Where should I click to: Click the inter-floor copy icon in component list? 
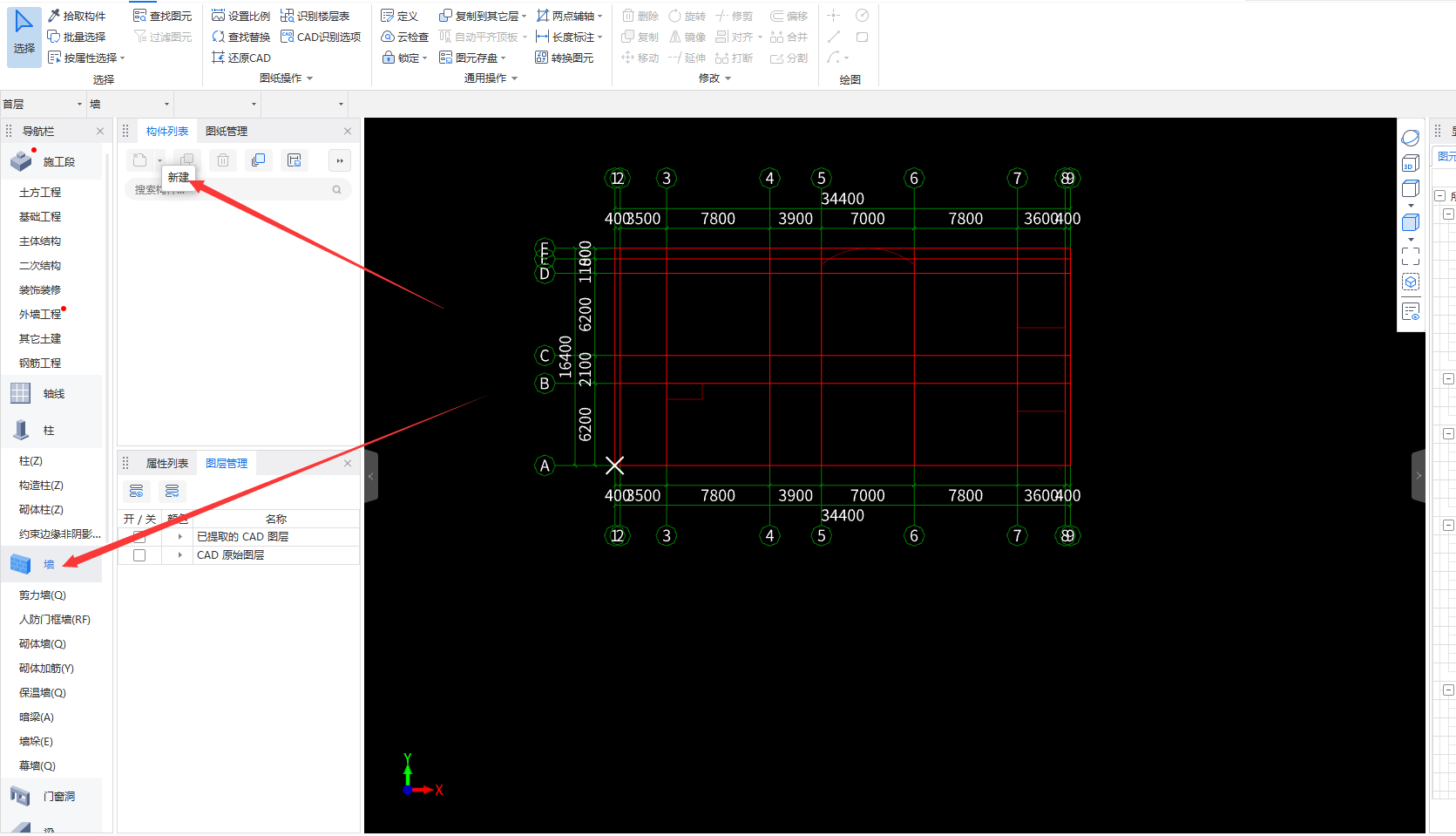259,160
